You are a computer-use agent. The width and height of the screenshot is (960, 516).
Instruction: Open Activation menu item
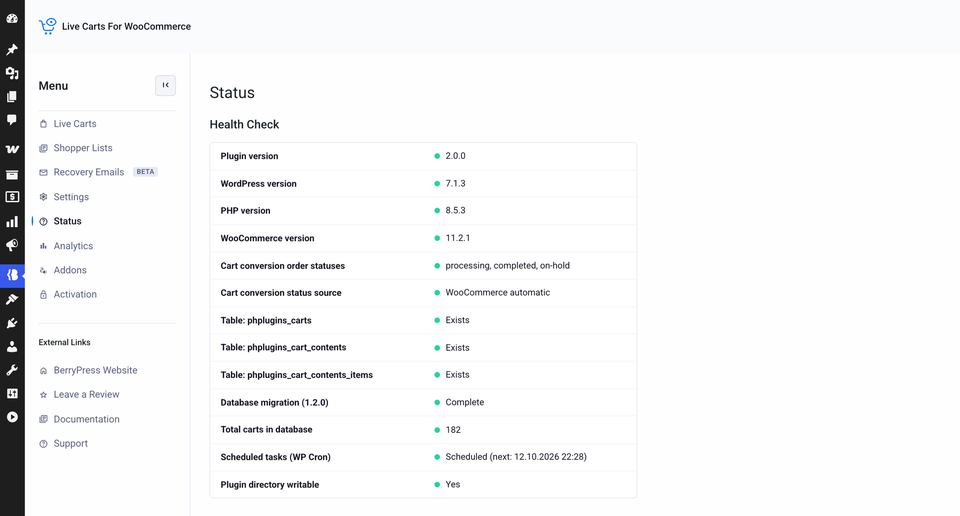(x=75, y=294)
